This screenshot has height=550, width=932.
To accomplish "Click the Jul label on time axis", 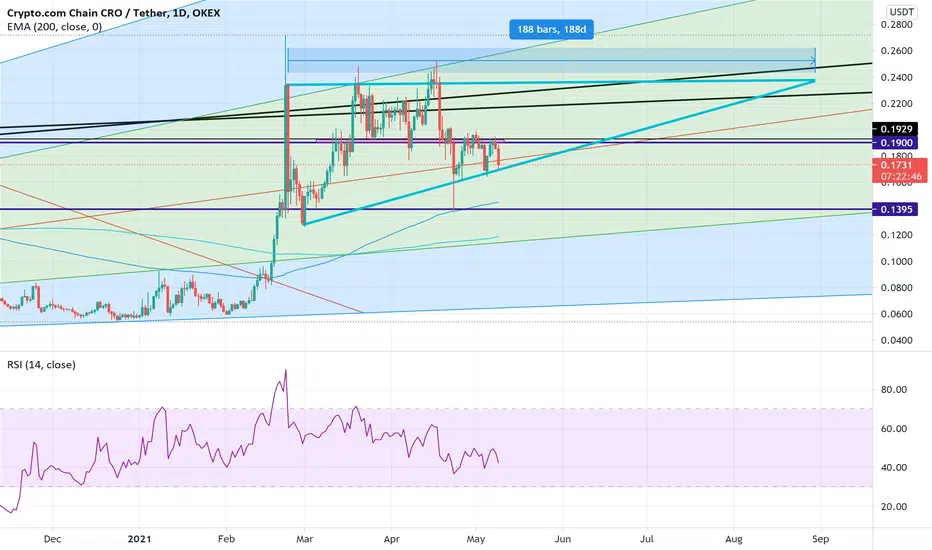I will (647, 539).
